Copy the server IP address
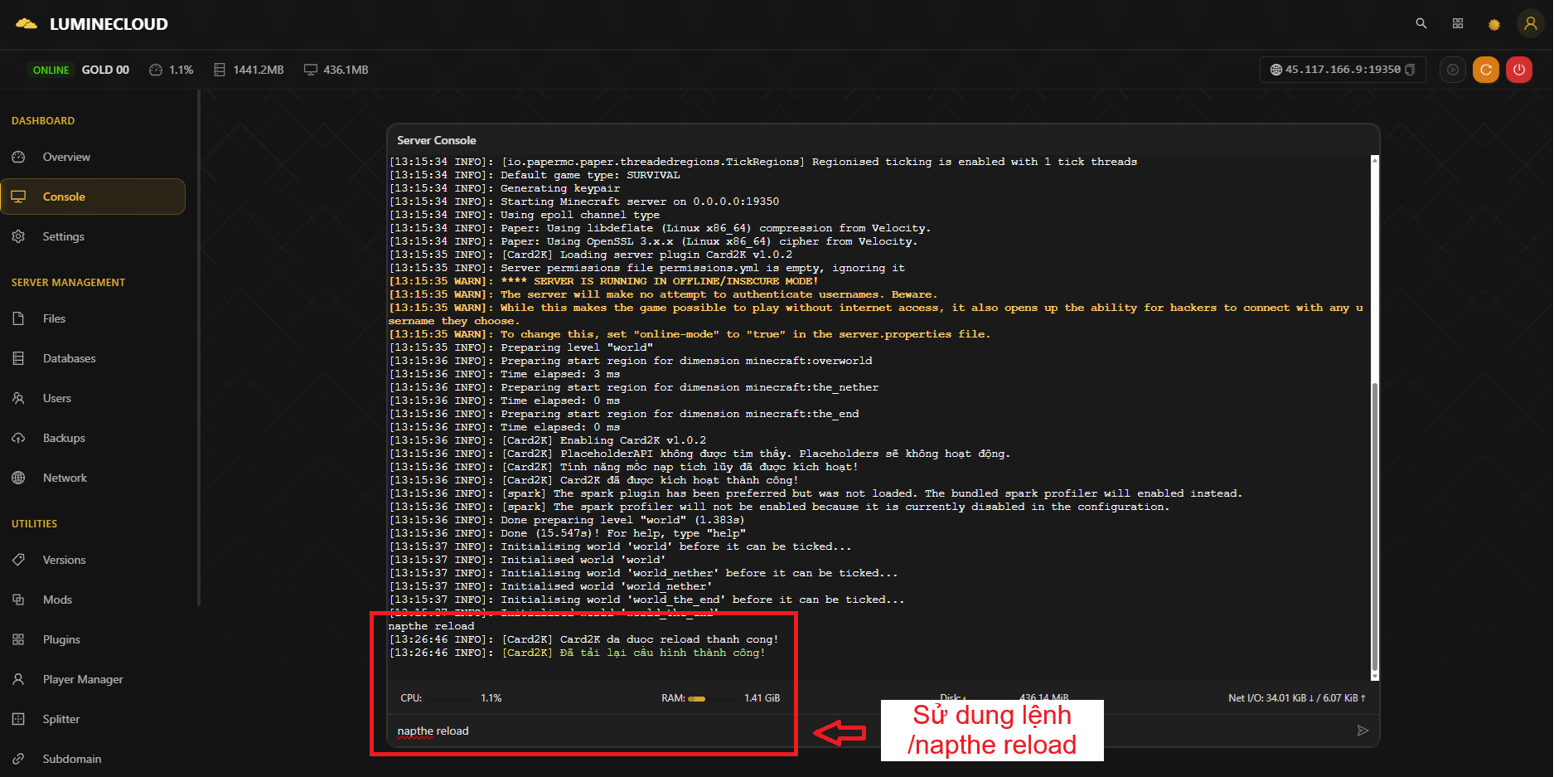This screenshot has height=777, width=1568. (1410, 70)
